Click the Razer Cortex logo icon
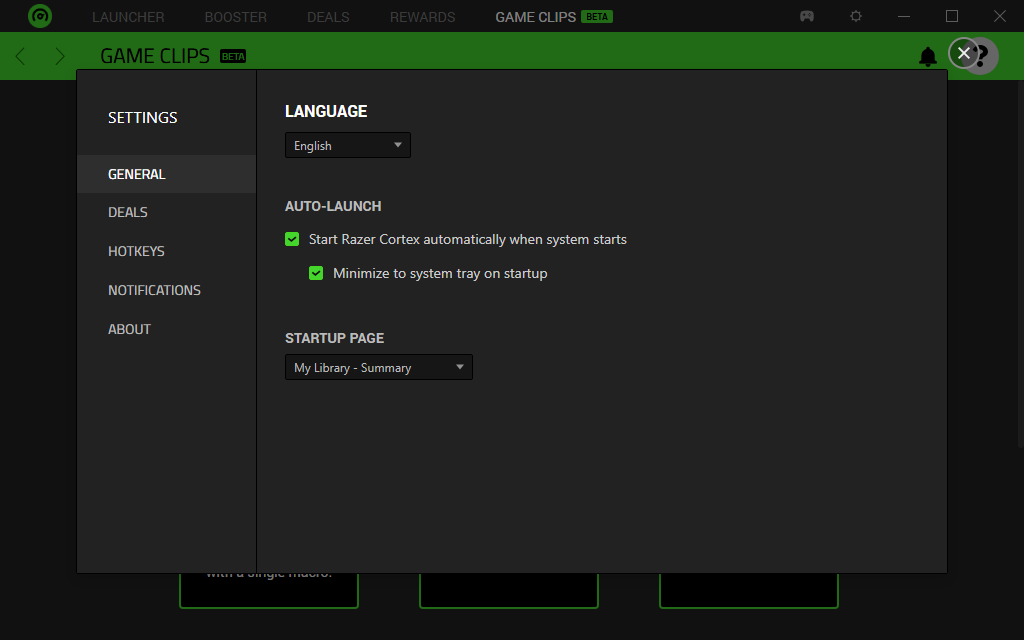The image size is (1024, 640). 40,16
